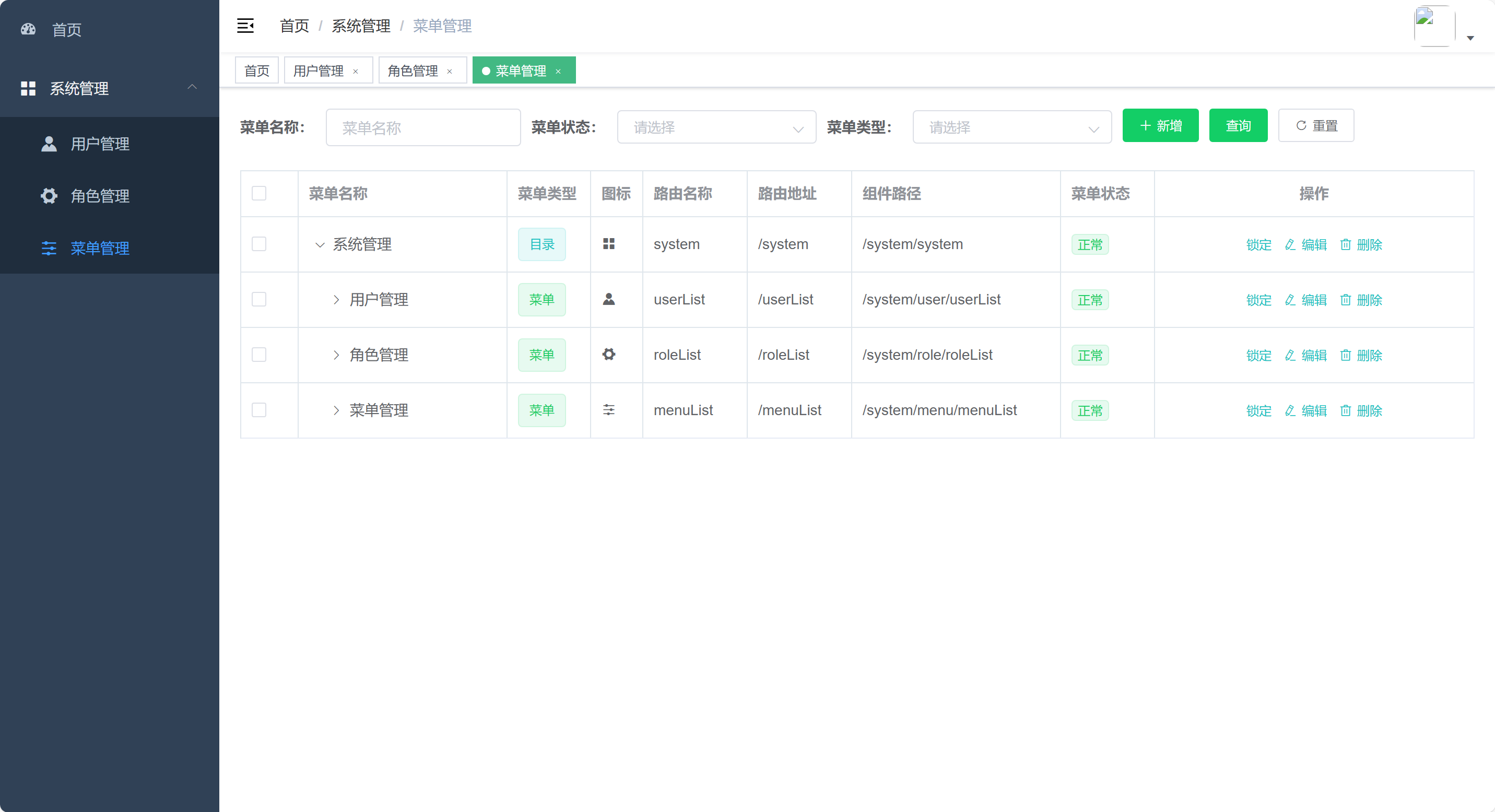Click the 菜单 type tag in roleList row

542,355
